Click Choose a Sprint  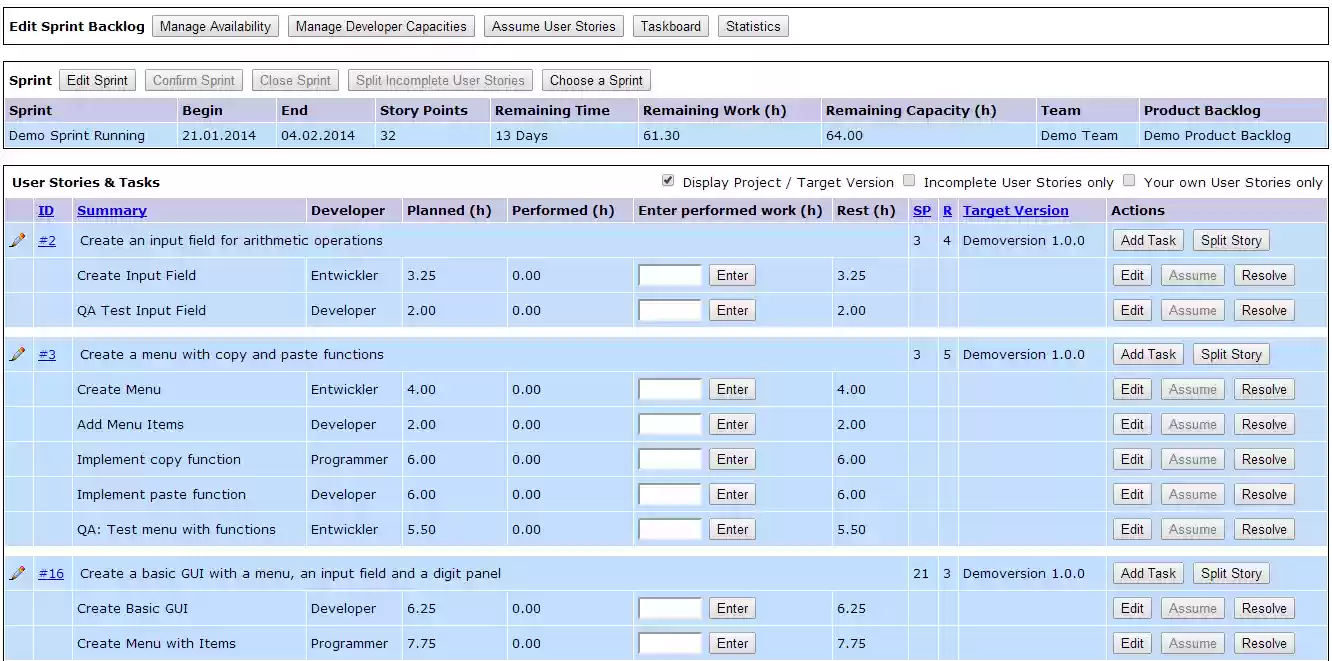point(596,80)
